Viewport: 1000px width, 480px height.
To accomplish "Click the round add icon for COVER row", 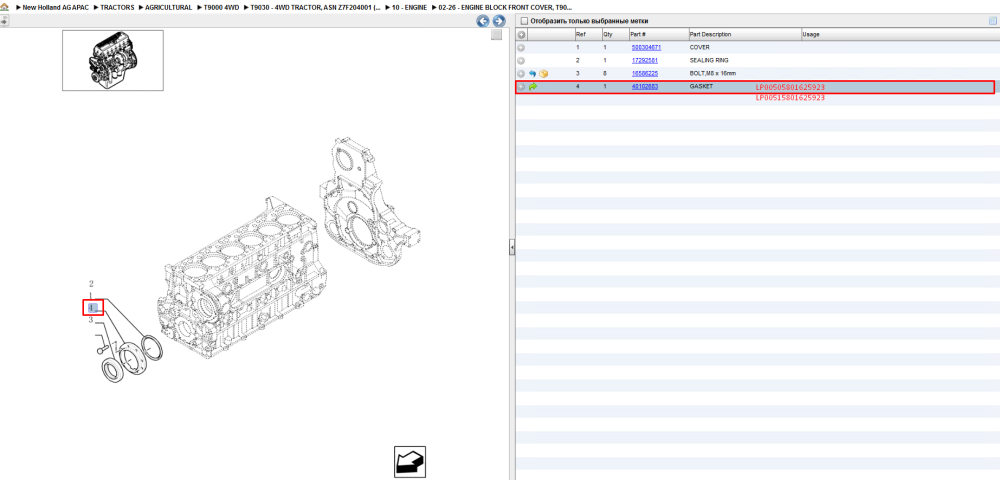I will coord(521,48).
